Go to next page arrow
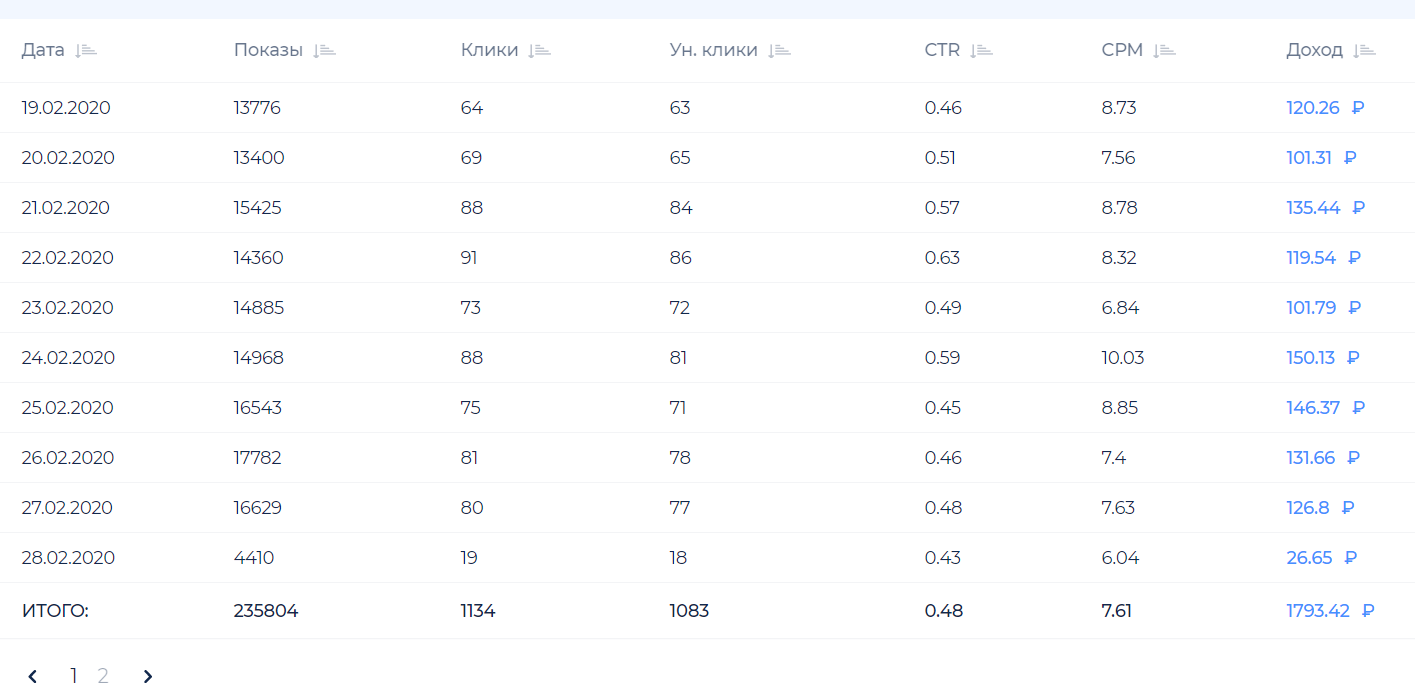 coord(148,677)
